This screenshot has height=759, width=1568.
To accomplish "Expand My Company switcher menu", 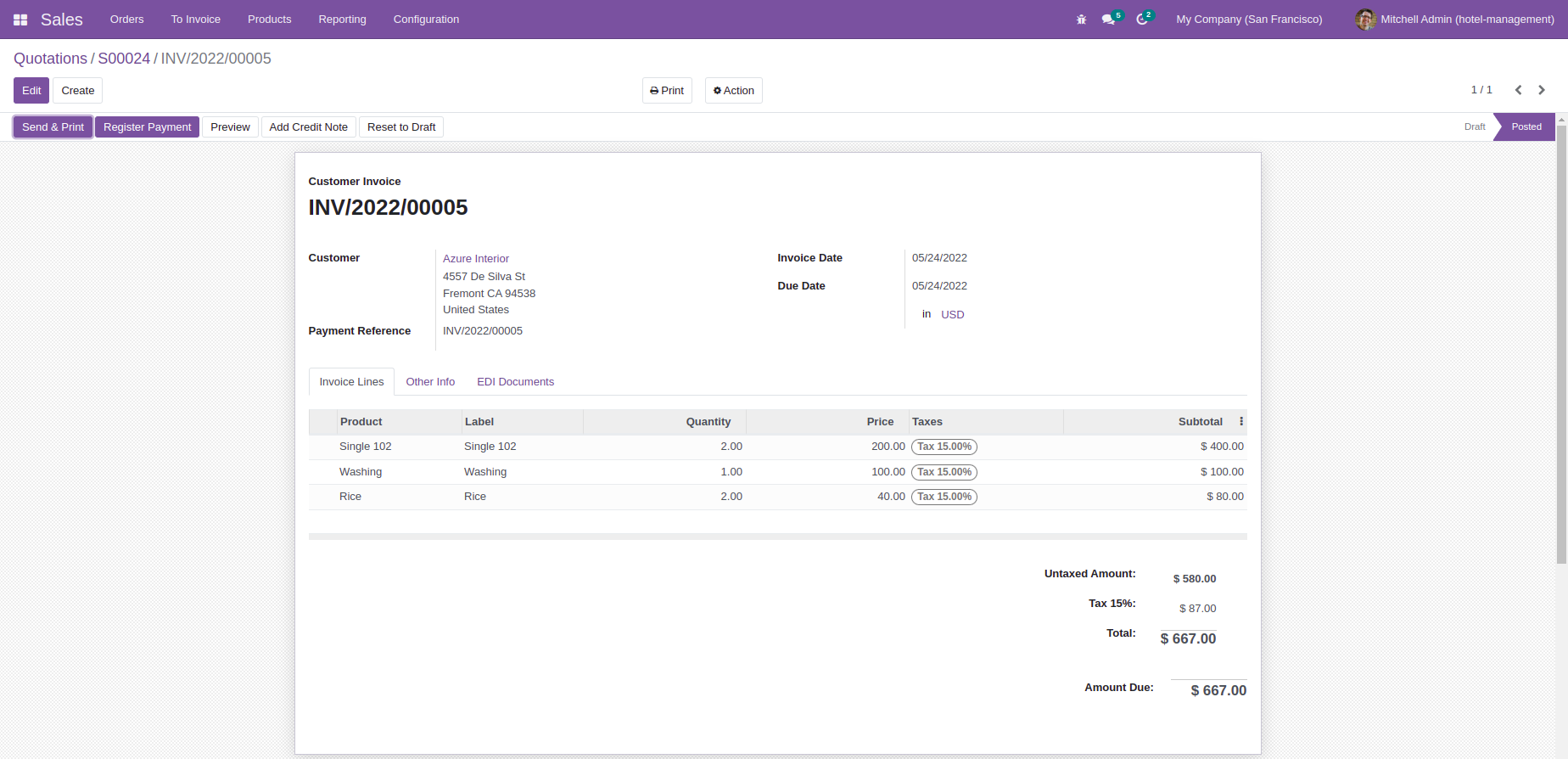I will pos(1248,20).
